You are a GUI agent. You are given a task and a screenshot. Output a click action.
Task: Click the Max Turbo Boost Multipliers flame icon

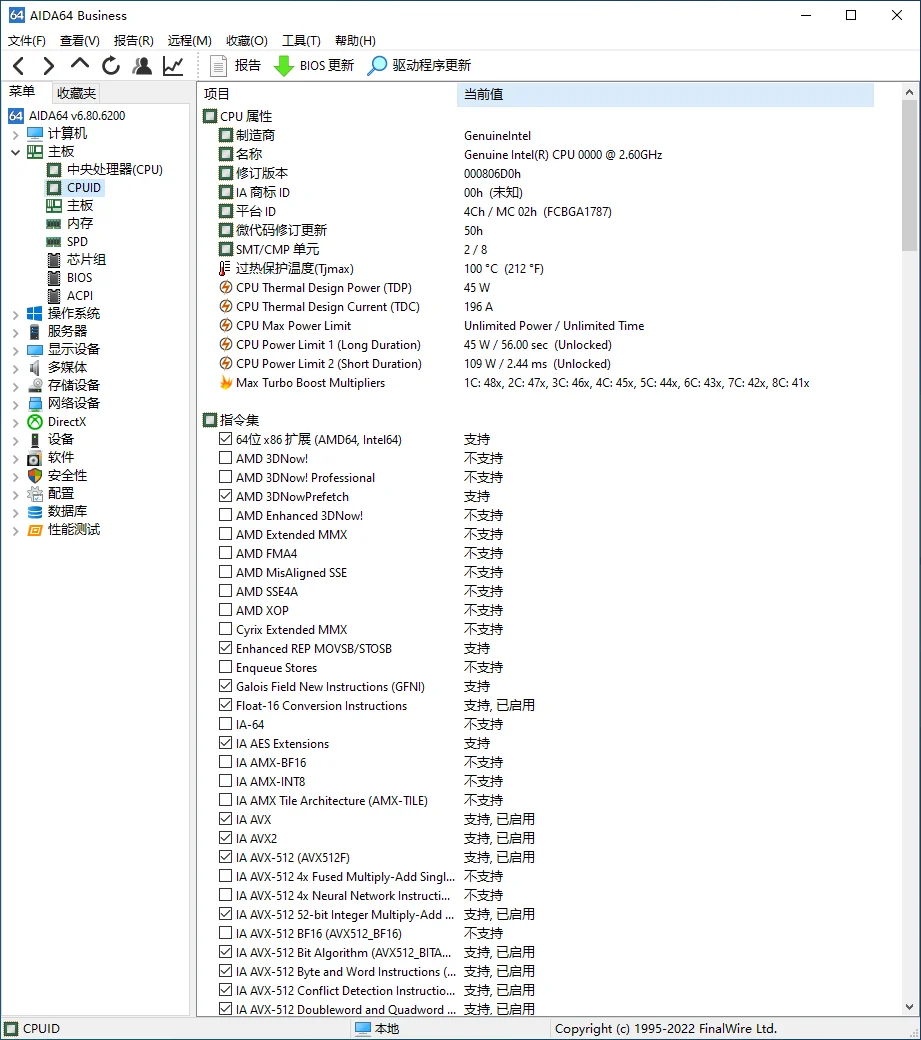pyautogui.click(x=226, y=383)
